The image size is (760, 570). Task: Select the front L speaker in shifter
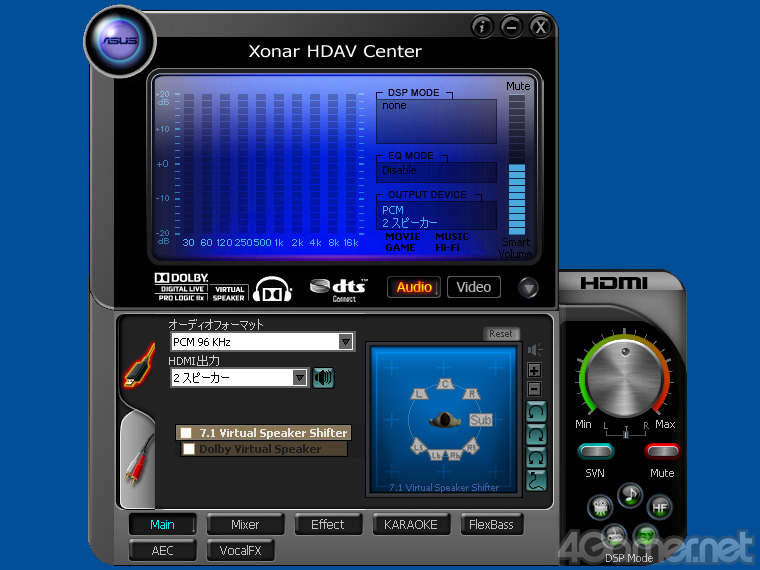tap(419, 393)
